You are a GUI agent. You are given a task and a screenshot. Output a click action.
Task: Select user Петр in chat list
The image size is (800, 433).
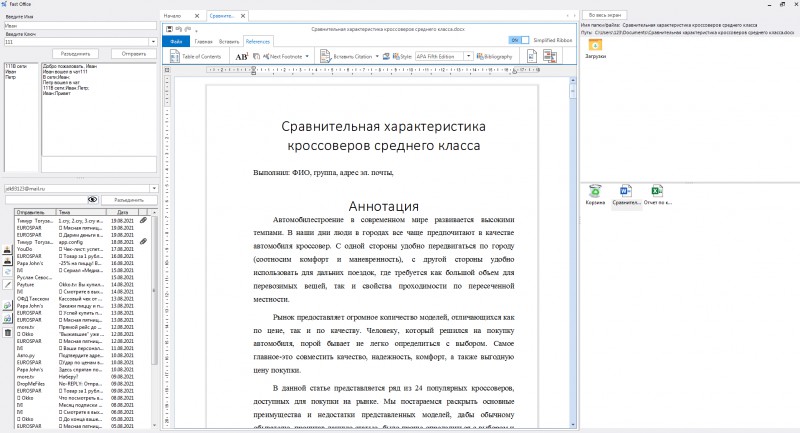pos(11,77)
